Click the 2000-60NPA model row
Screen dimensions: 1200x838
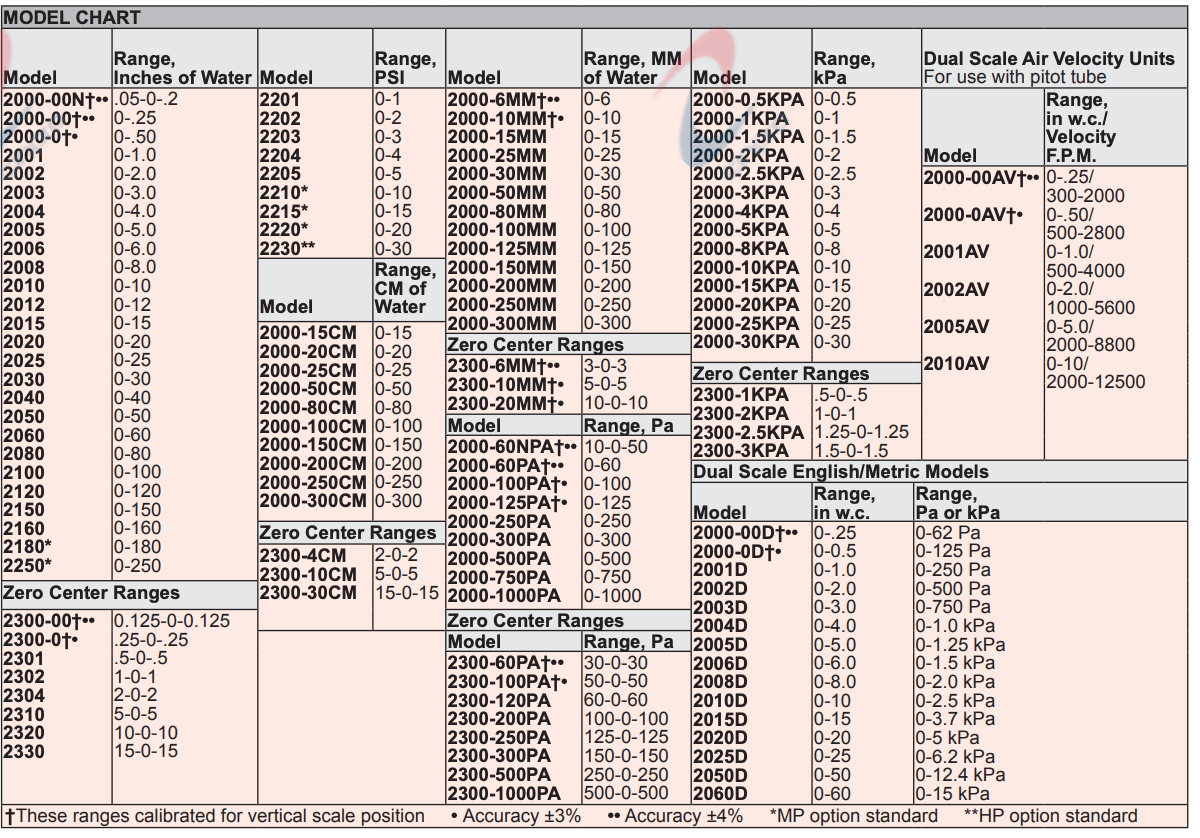[x=511, y=447]
